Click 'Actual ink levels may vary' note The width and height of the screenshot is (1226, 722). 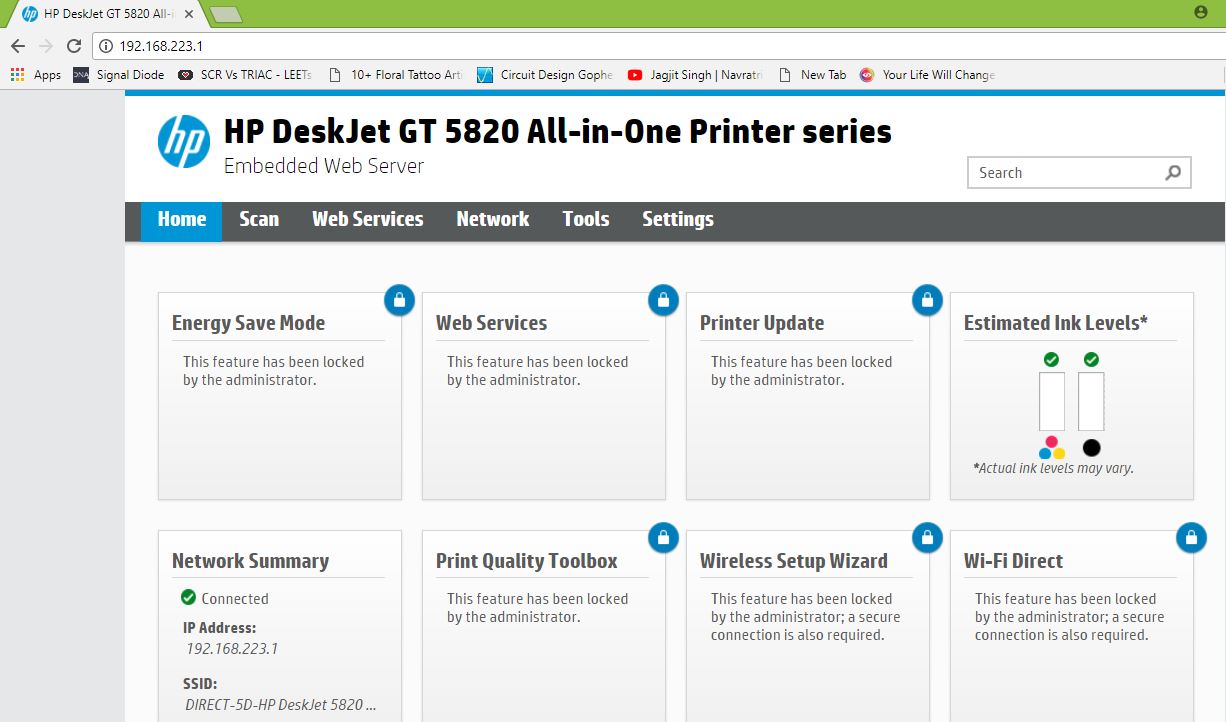(x=1053, y=468)
